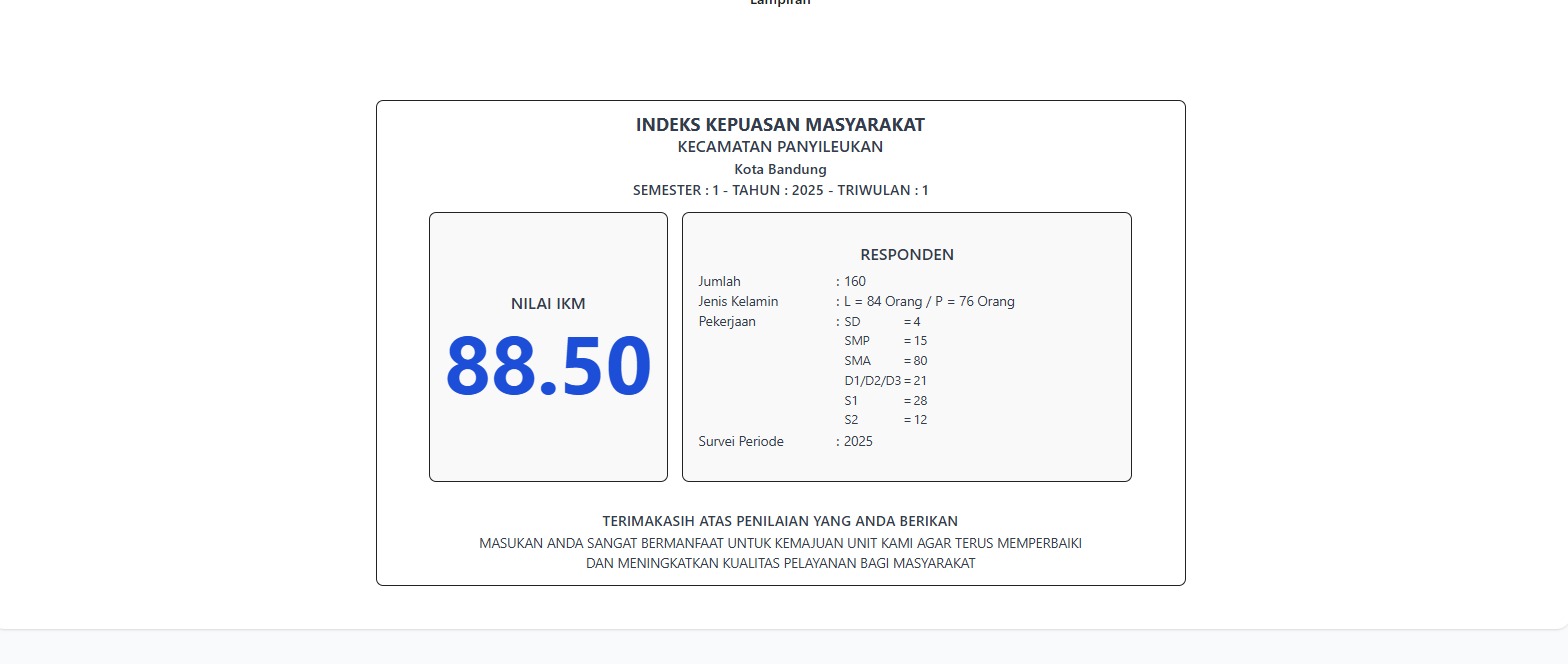Click the respondent total value 160
This screenshot has width=1568, height=664.
854,282
